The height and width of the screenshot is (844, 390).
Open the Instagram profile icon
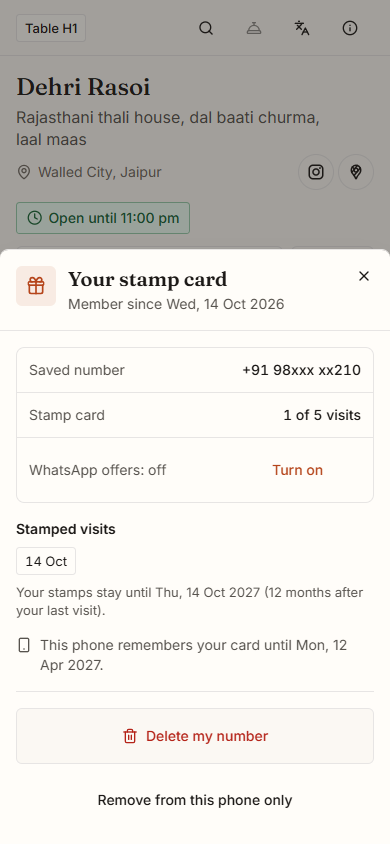(316, 172)
